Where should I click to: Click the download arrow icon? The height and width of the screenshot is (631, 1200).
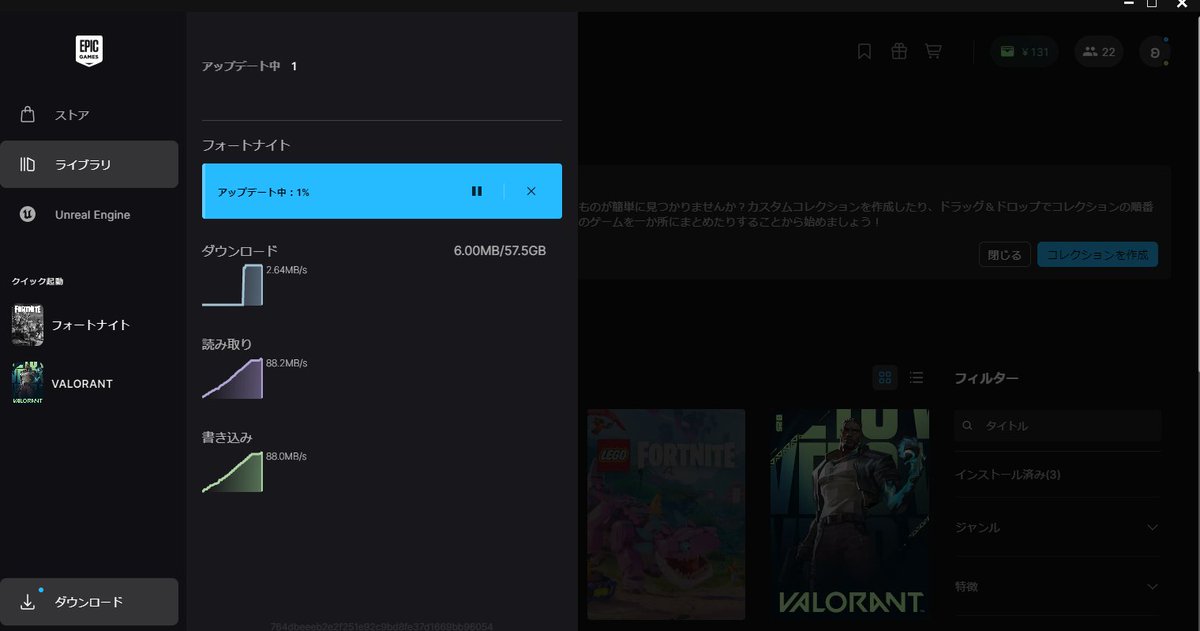(28, 602)
